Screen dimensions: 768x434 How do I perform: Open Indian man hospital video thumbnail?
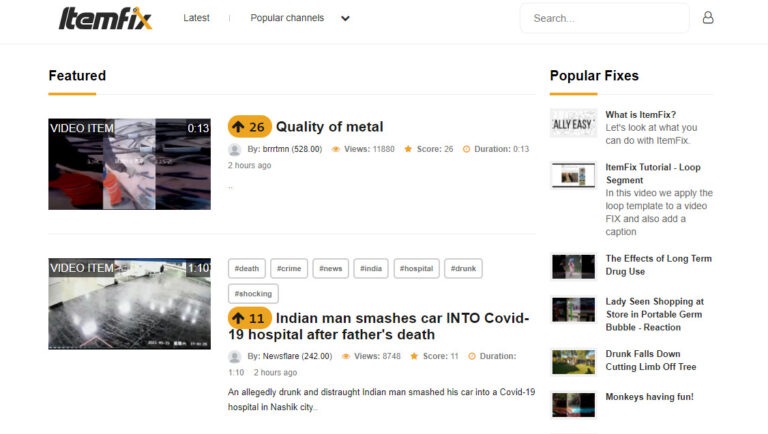pyautogui.click(x=129, y=304)
